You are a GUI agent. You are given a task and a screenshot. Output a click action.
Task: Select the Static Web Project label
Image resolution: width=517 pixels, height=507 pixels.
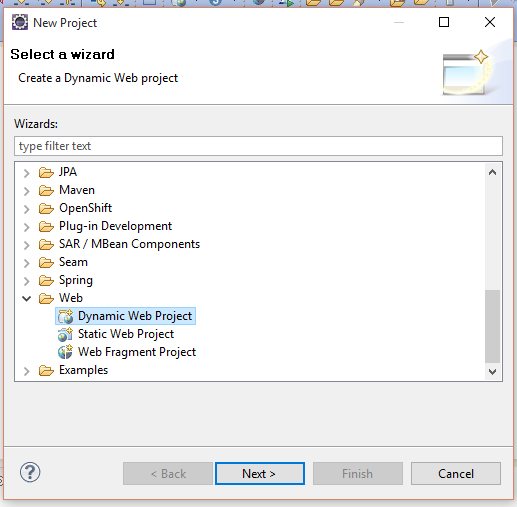(126, 334)
